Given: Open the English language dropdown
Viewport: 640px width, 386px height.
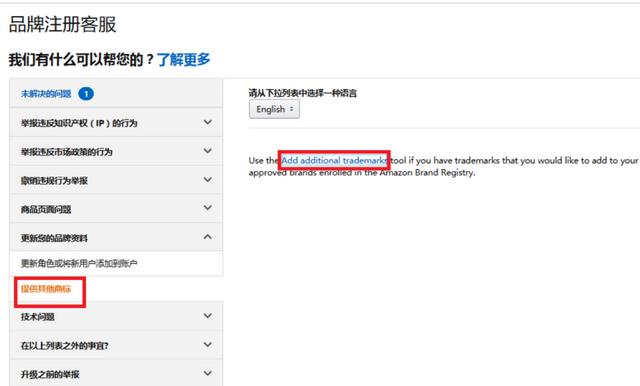Looking at the screenshot, I should pyautogui.click(x=274, y=109).
